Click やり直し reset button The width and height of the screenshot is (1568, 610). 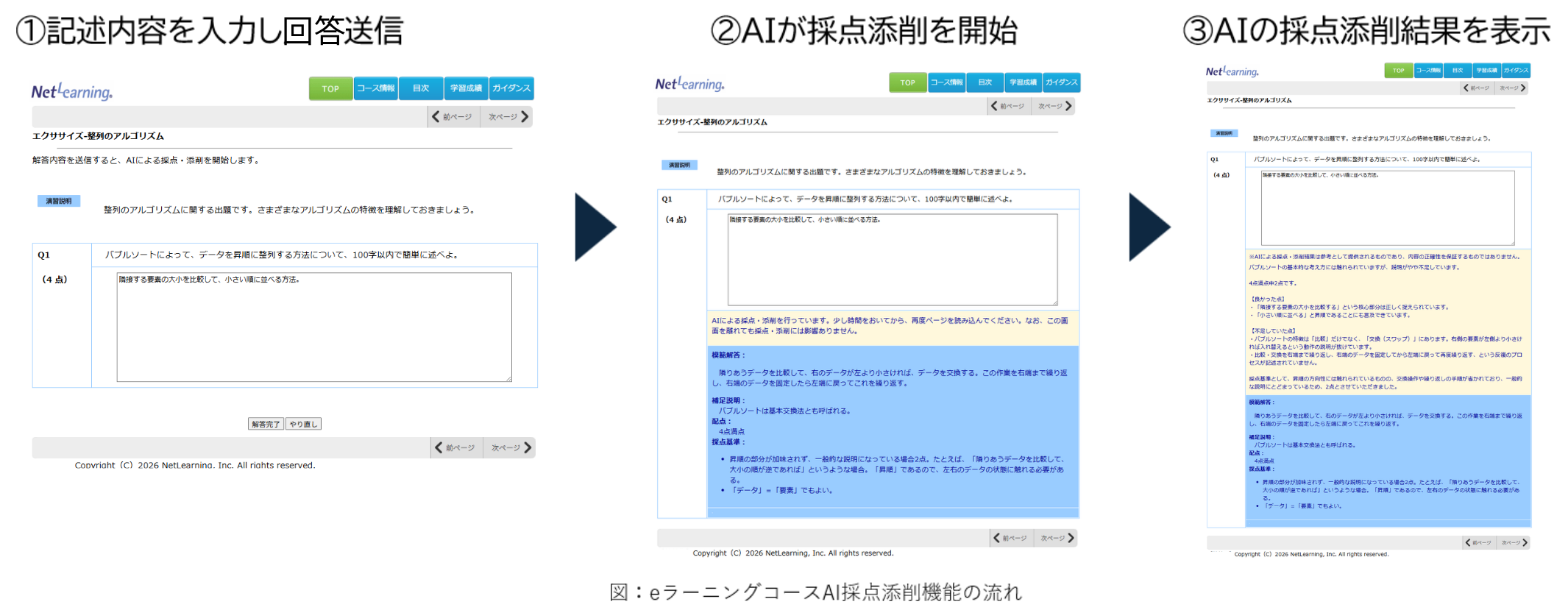pos(303,424)
